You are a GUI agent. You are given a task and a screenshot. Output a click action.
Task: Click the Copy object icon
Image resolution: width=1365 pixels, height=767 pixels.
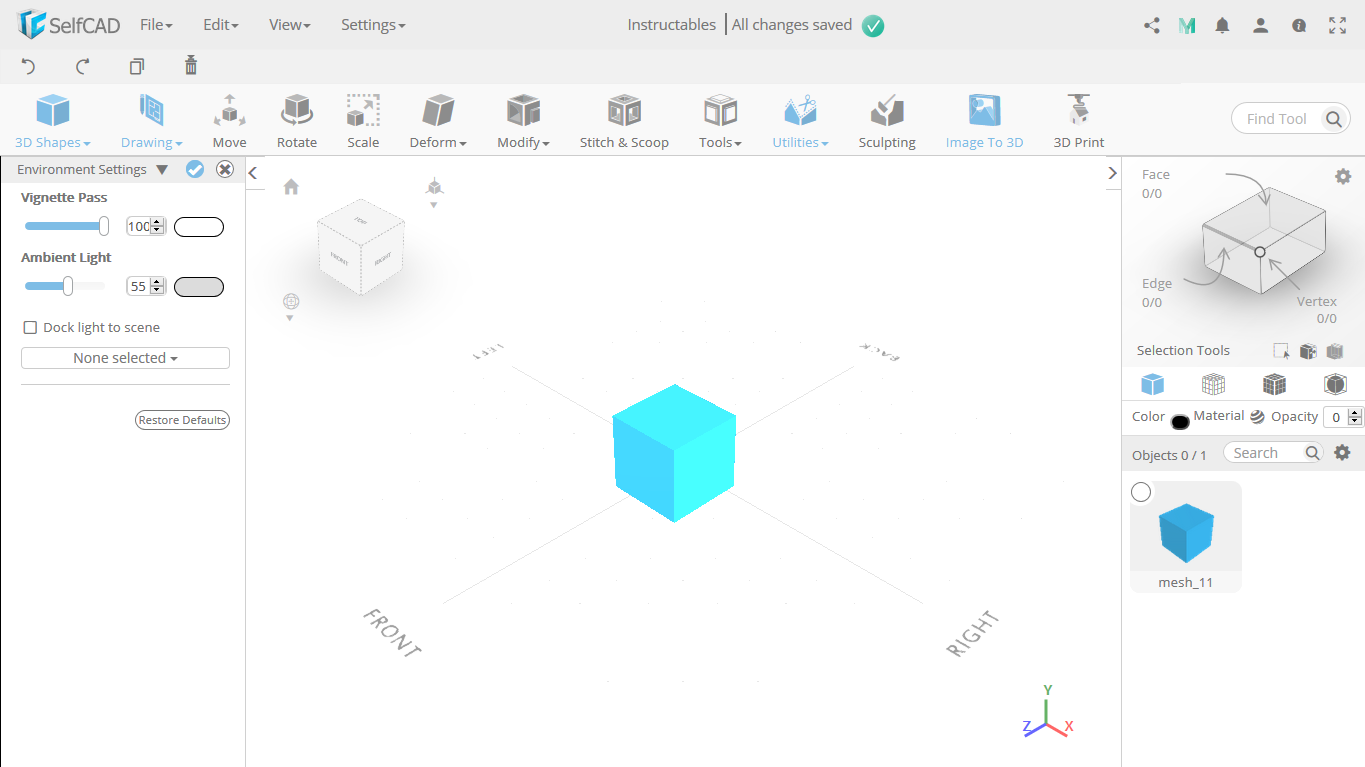point(137,66)
